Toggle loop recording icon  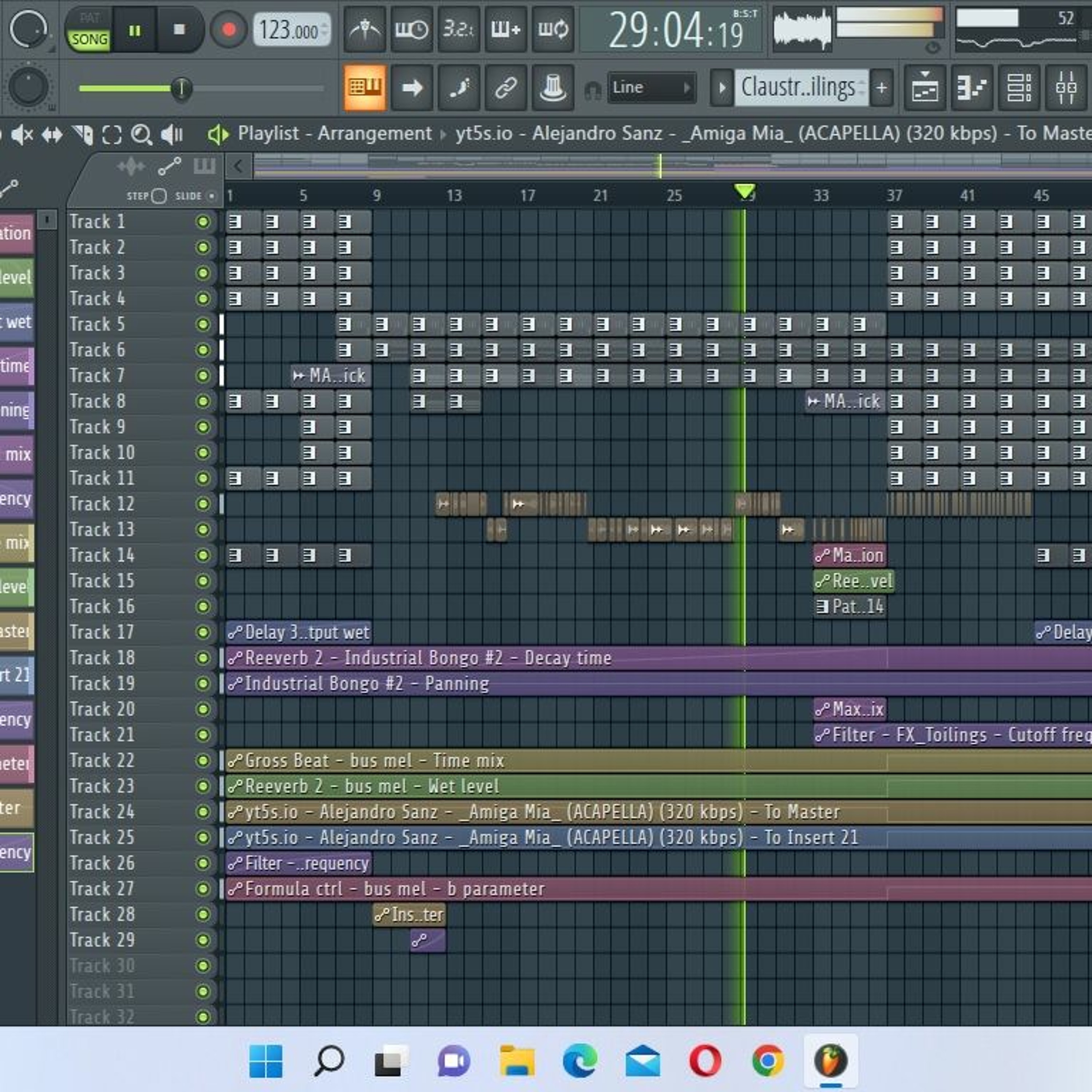[553, 29]
